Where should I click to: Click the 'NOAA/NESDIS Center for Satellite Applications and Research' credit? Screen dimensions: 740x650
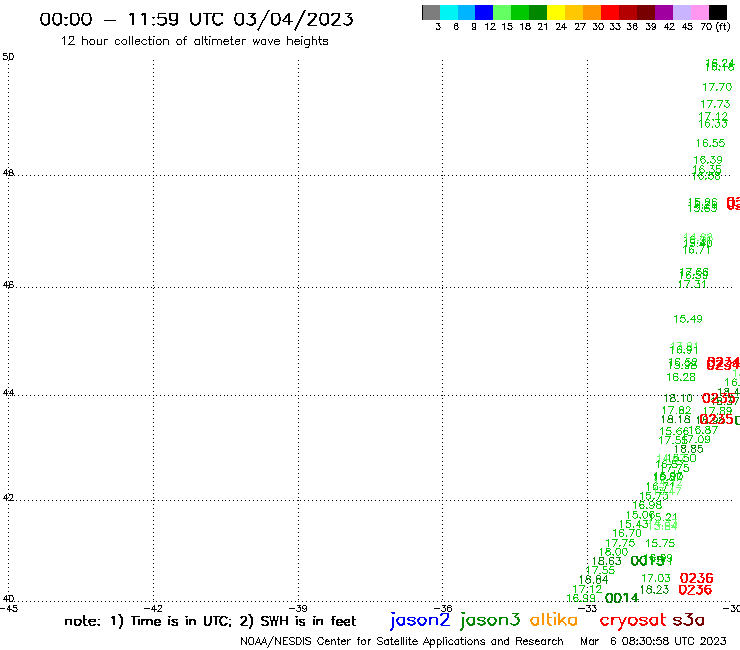pyautogui.click(x=402, y=641)
